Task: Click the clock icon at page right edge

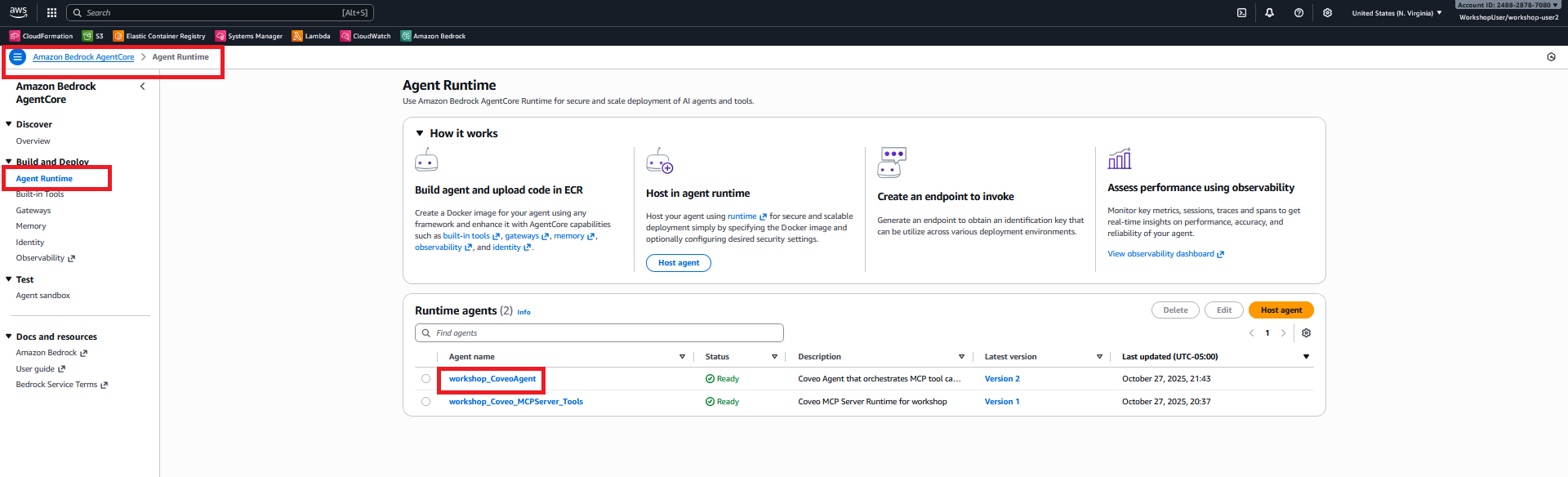Action: 1551,57
